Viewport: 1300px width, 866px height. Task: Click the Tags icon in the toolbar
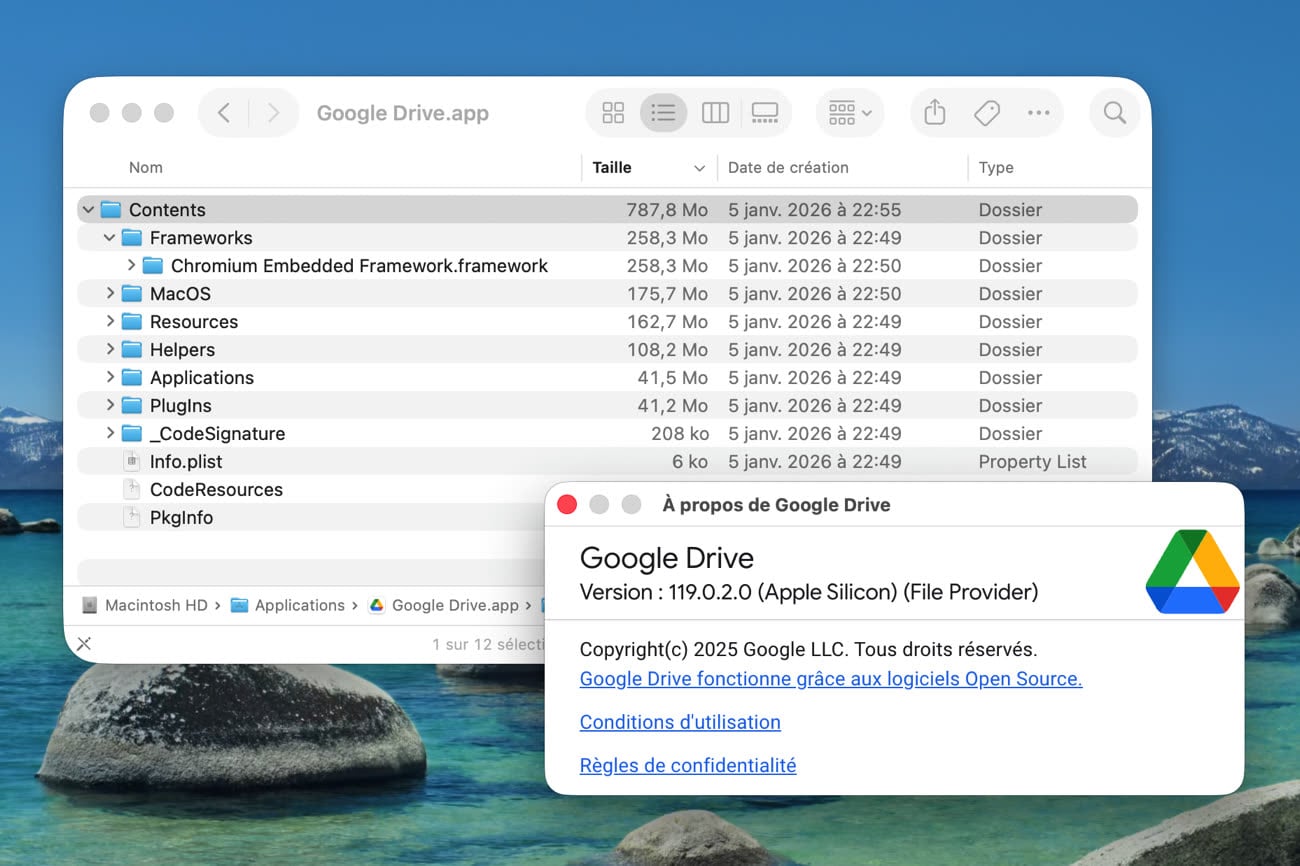(x=986, y=113)
